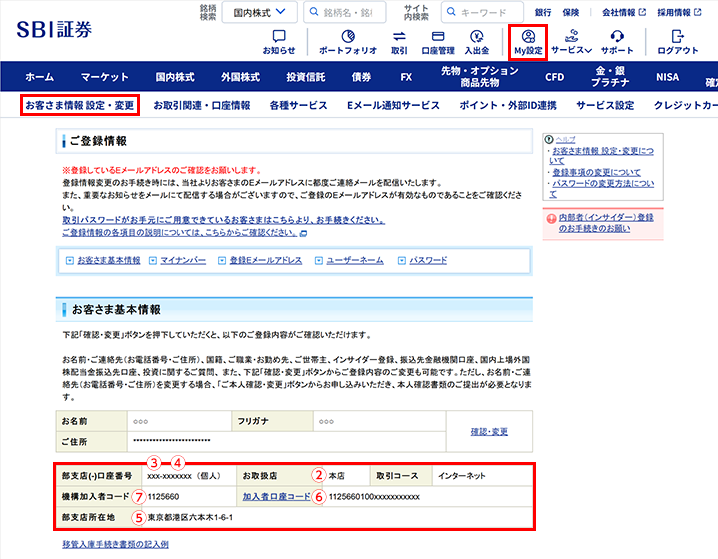Screen dimensions: 718x559
Task: Open 口座管理 account management icon
Action: point(438,42)
